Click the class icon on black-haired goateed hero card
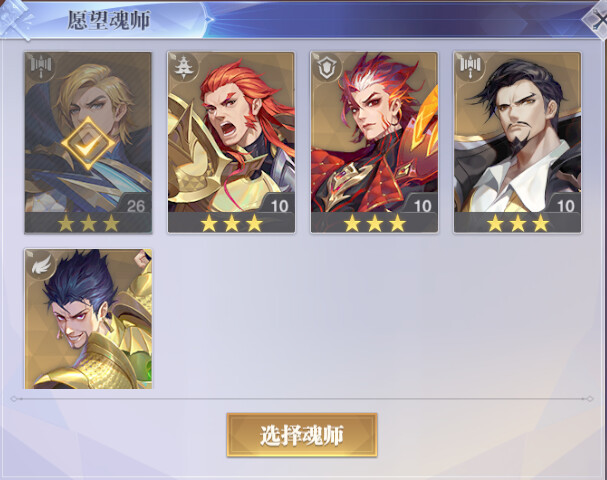Image resolution: width=607 pixels, height=480 pixels. [x=470, y=65]
